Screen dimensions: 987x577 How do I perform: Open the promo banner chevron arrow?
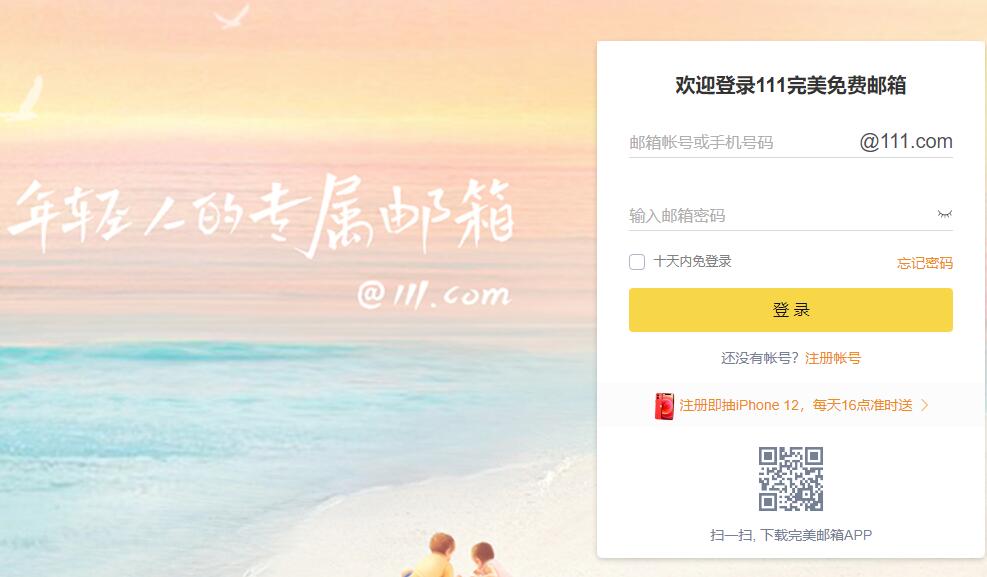tap(925, 405)
